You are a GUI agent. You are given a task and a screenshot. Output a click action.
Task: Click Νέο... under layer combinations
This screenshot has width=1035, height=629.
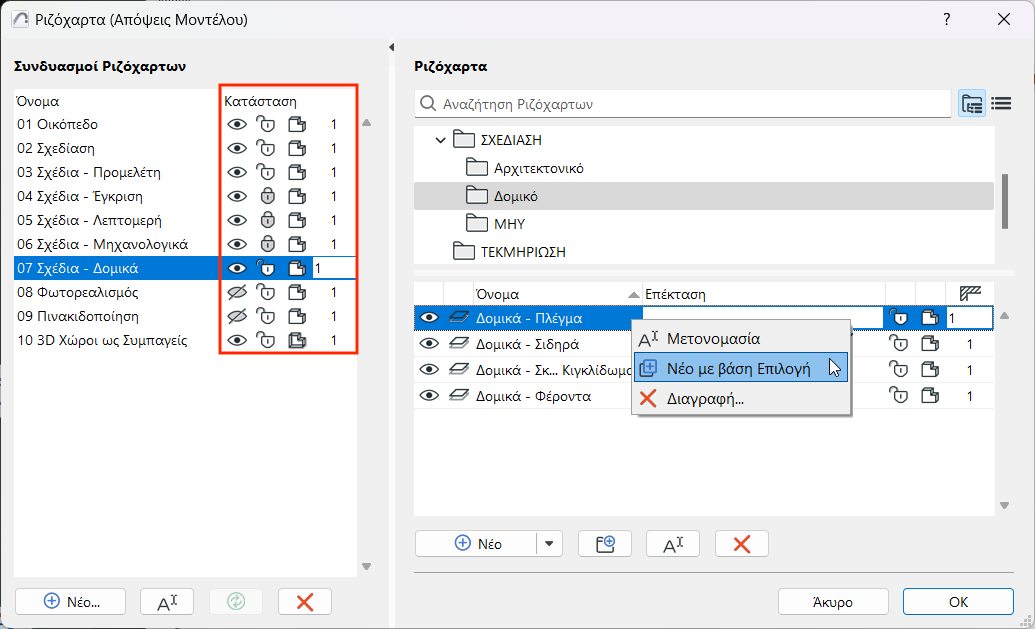71,601
